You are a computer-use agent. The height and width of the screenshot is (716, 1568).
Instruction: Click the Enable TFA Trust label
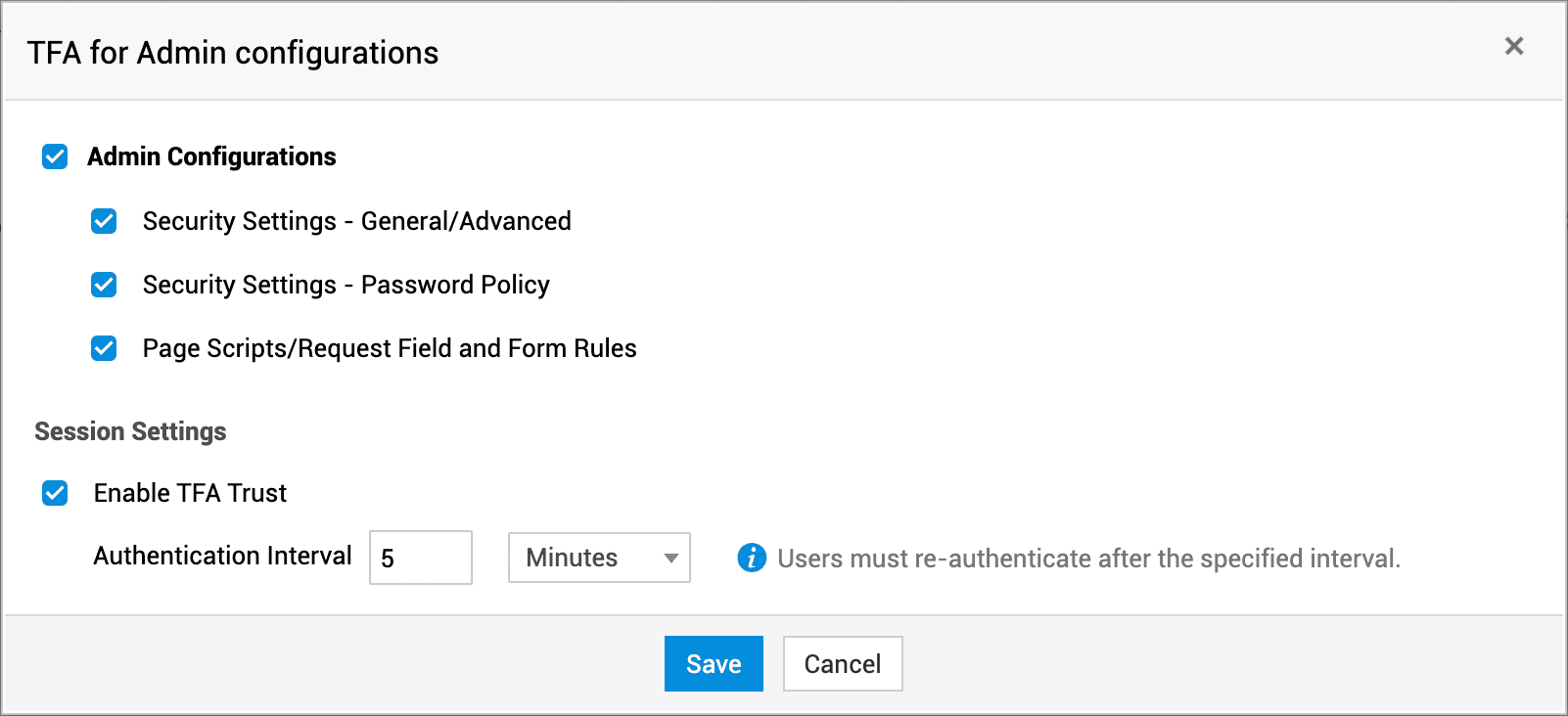(190, 493)
